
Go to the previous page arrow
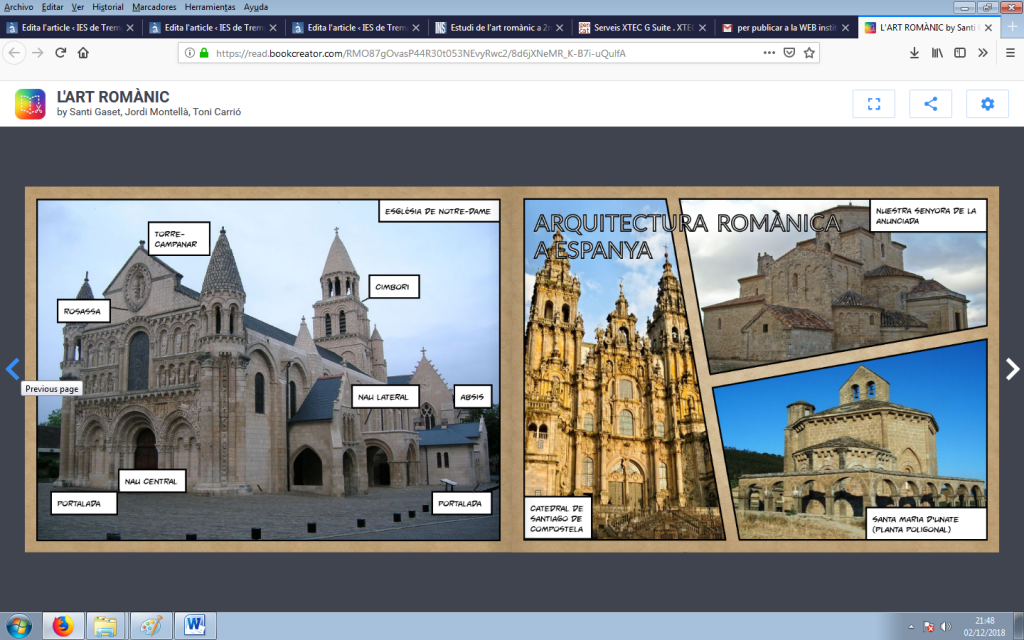click(12, 369)
